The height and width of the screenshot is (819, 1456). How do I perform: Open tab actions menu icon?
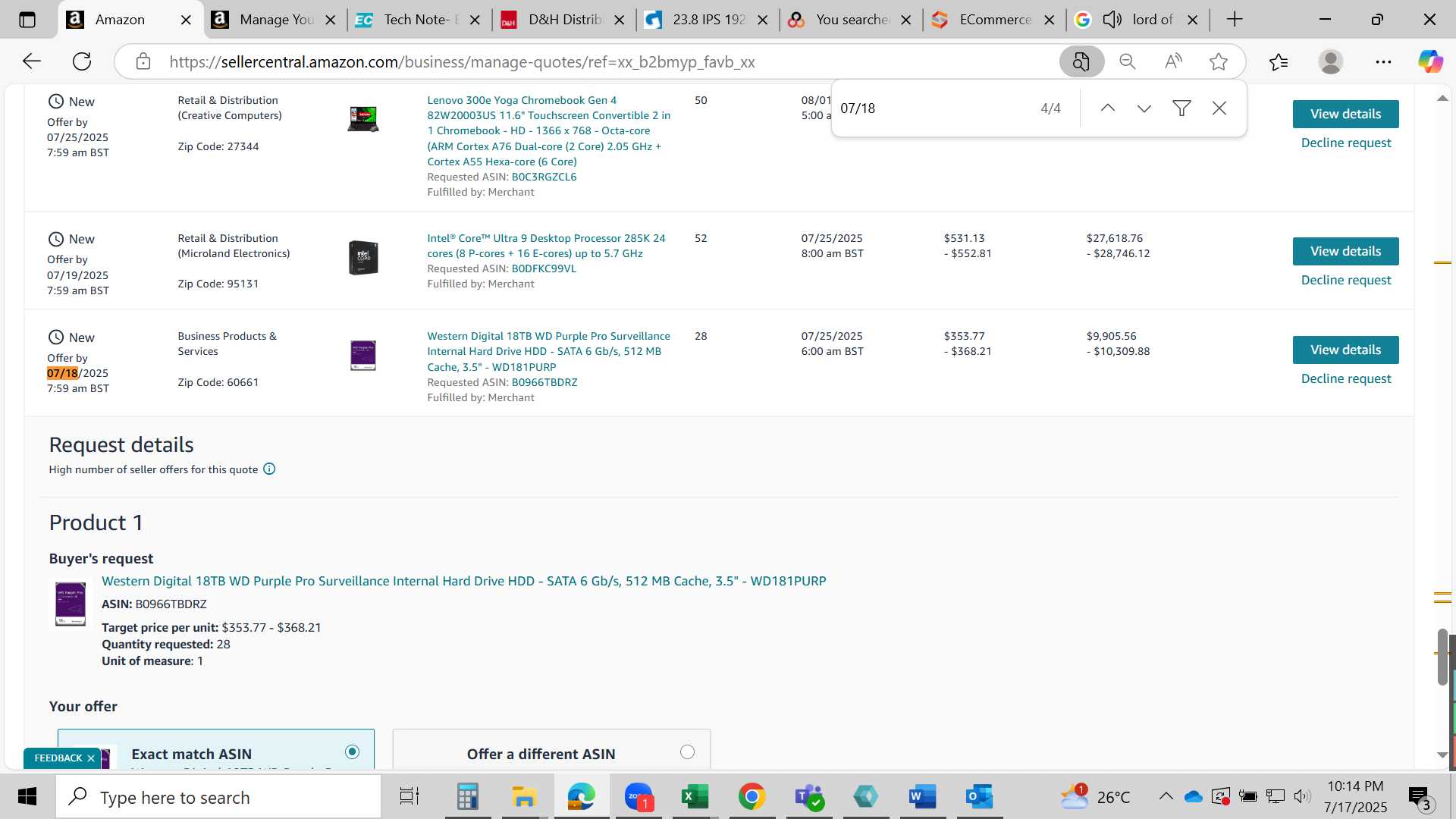(27, 20)
